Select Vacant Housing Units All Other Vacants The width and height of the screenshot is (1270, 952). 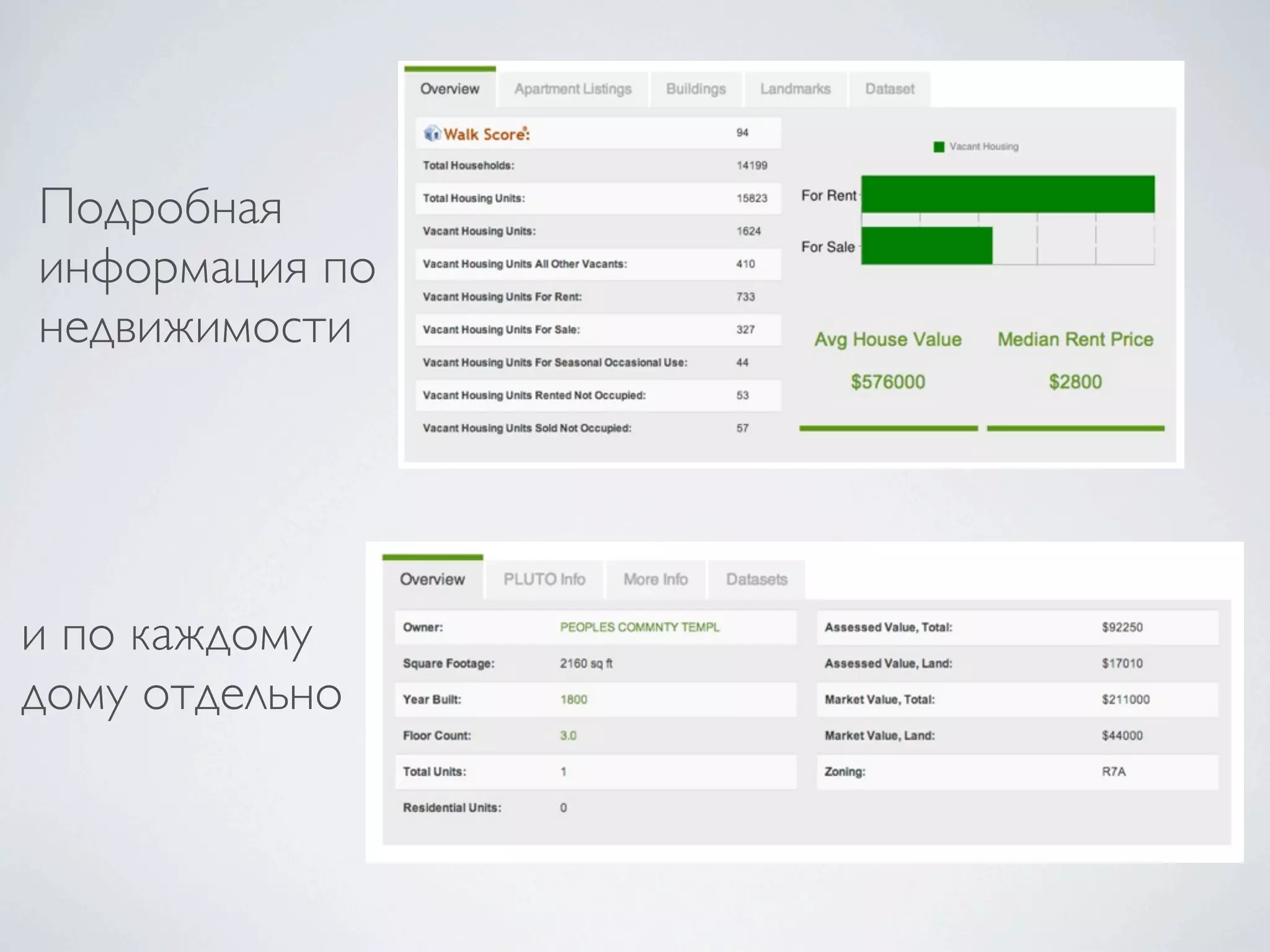coord(525,264)
